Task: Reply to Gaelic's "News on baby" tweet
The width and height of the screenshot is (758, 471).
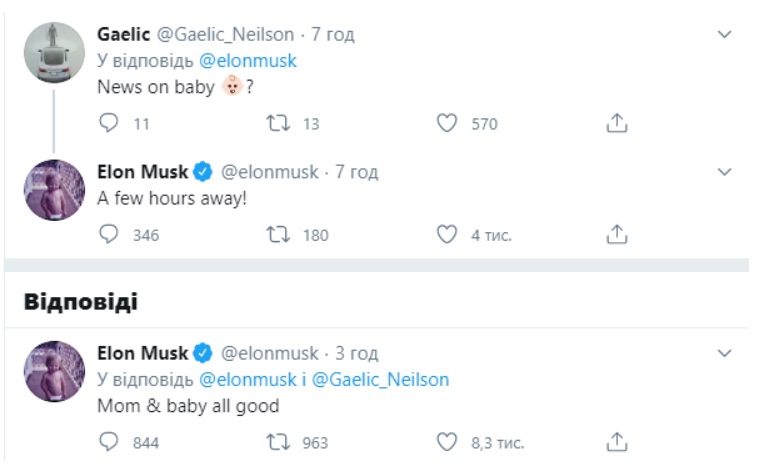Action: [110, 124]
